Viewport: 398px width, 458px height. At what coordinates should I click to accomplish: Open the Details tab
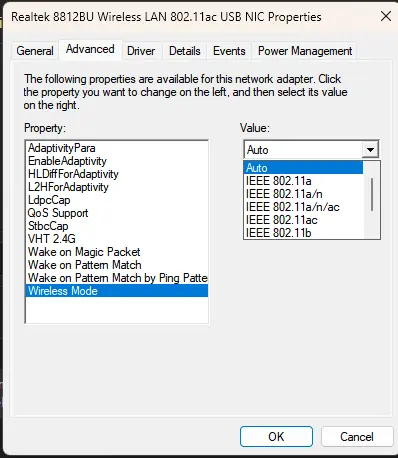pos(185,51)
